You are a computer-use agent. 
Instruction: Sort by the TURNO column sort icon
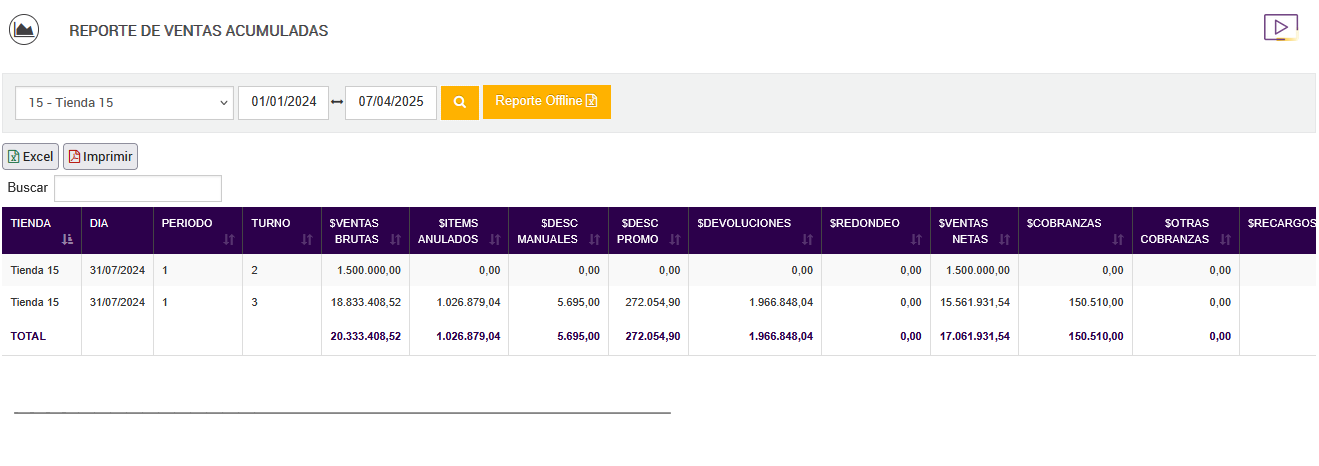tap(307, 239)
